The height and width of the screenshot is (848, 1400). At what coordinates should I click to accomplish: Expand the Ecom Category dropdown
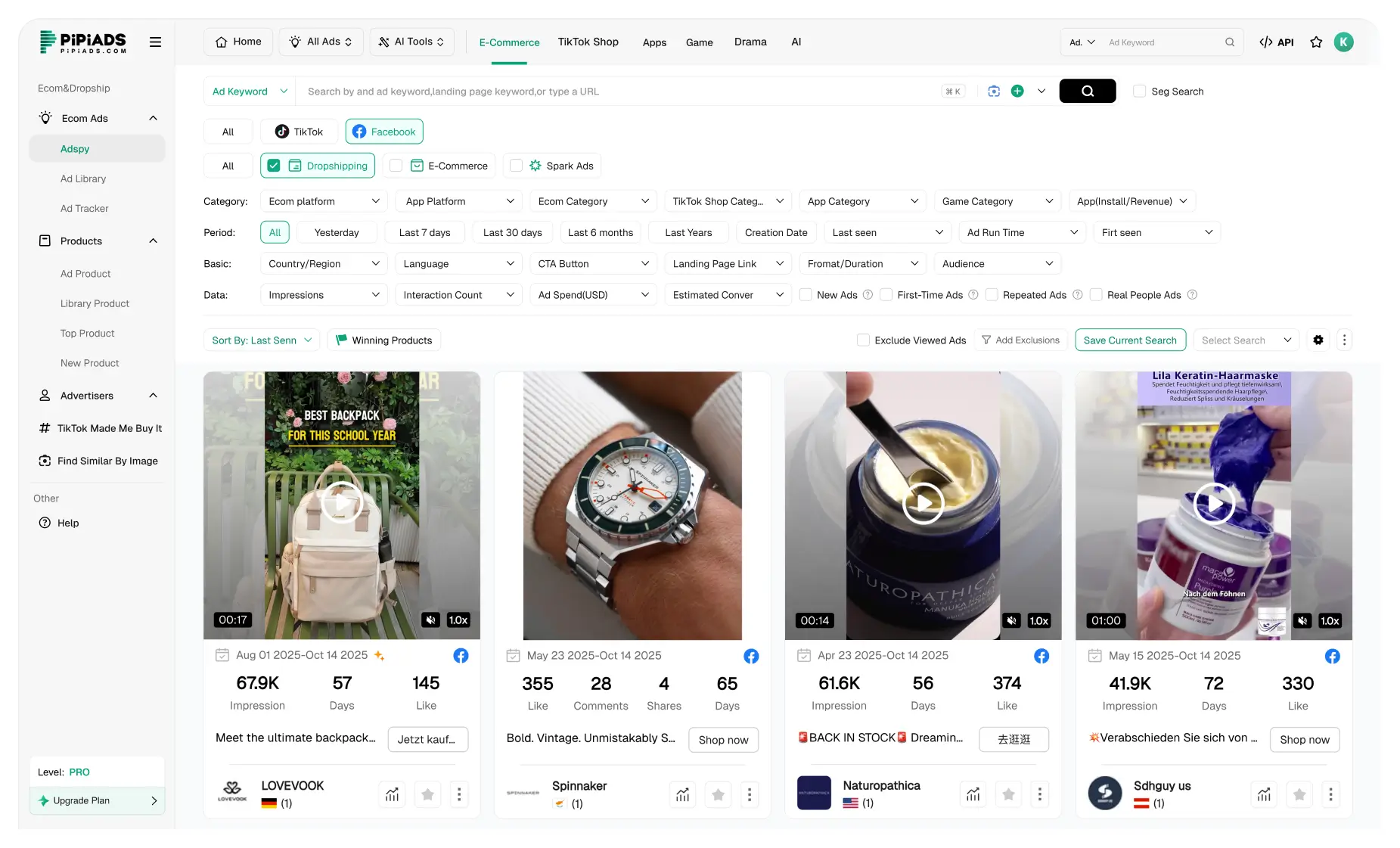[x=593, y=200]
